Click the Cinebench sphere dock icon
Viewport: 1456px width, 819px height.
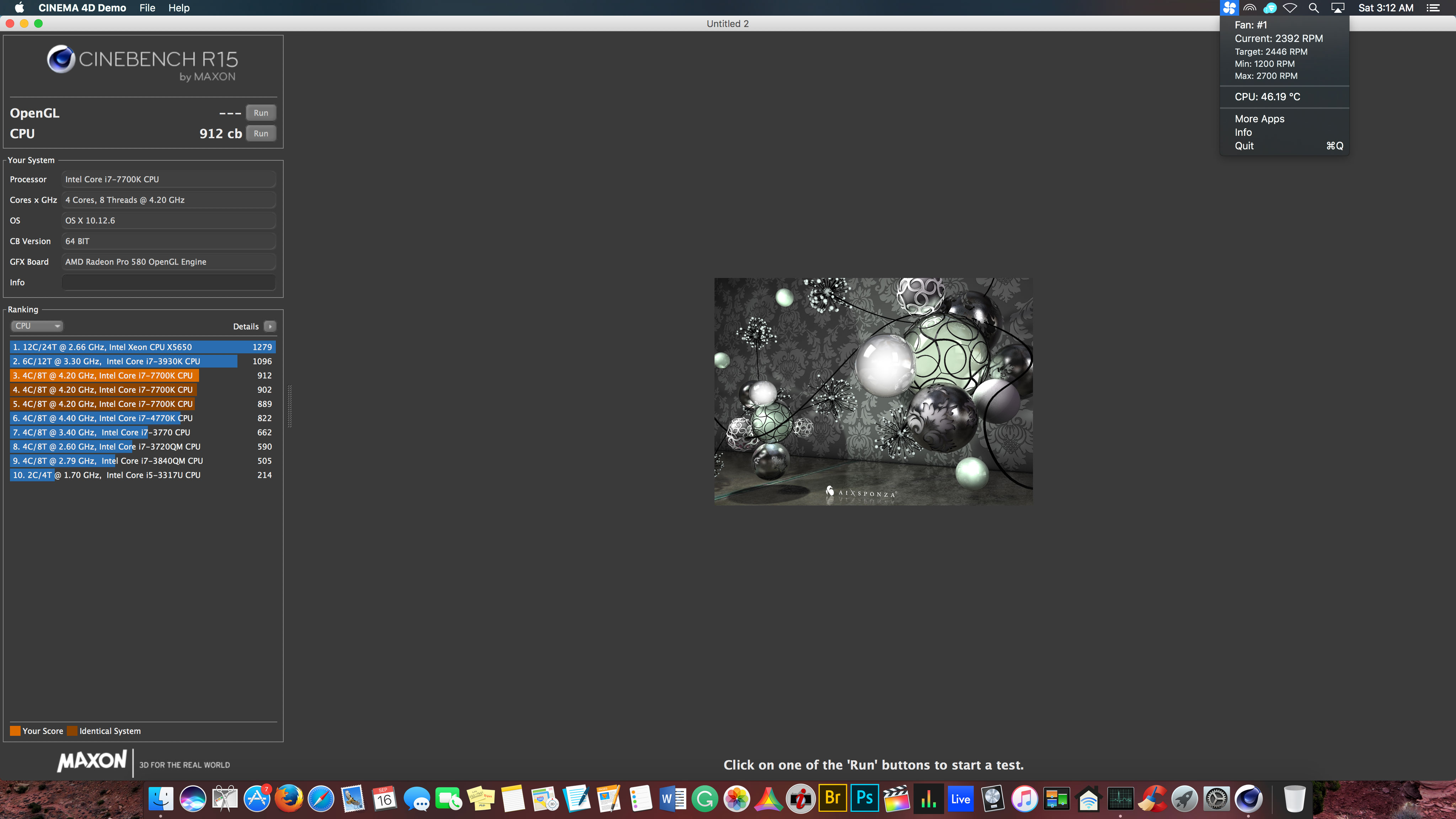1248,799
